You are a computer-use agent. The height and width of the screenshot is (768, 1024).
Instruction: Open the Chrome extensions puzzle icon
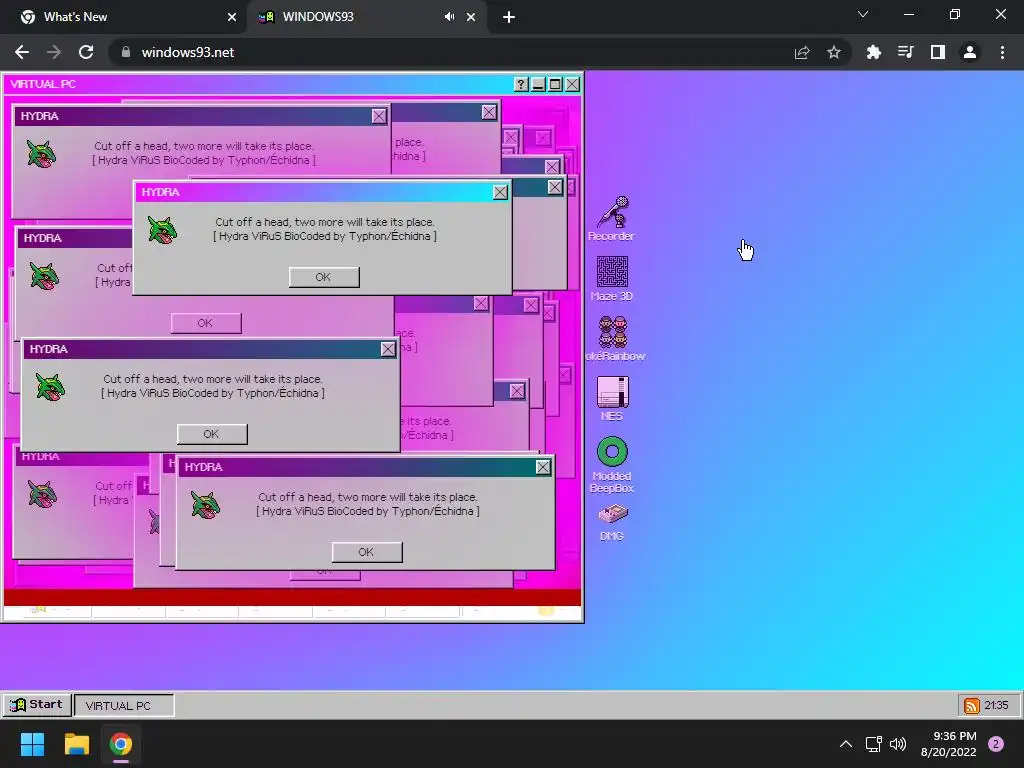[x=873, y=52]
